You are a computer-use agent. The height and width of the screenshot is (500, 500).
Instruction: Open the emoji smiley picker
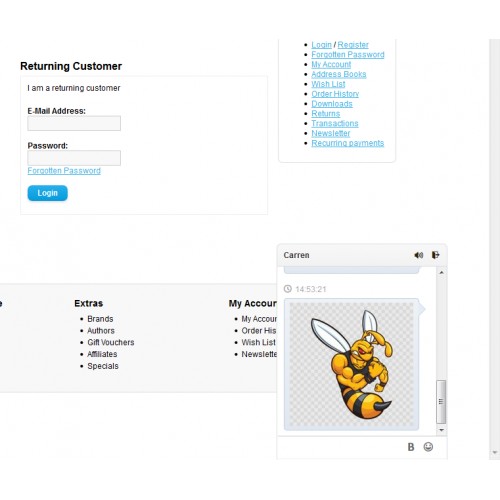point(428,447)
